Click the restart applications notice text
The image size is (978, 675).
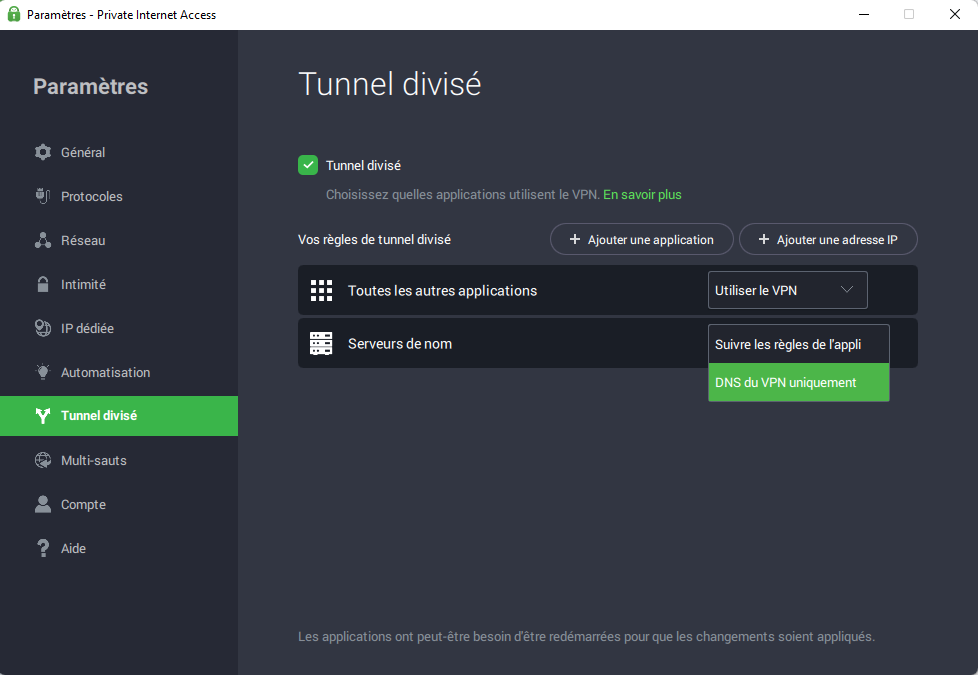586,636
